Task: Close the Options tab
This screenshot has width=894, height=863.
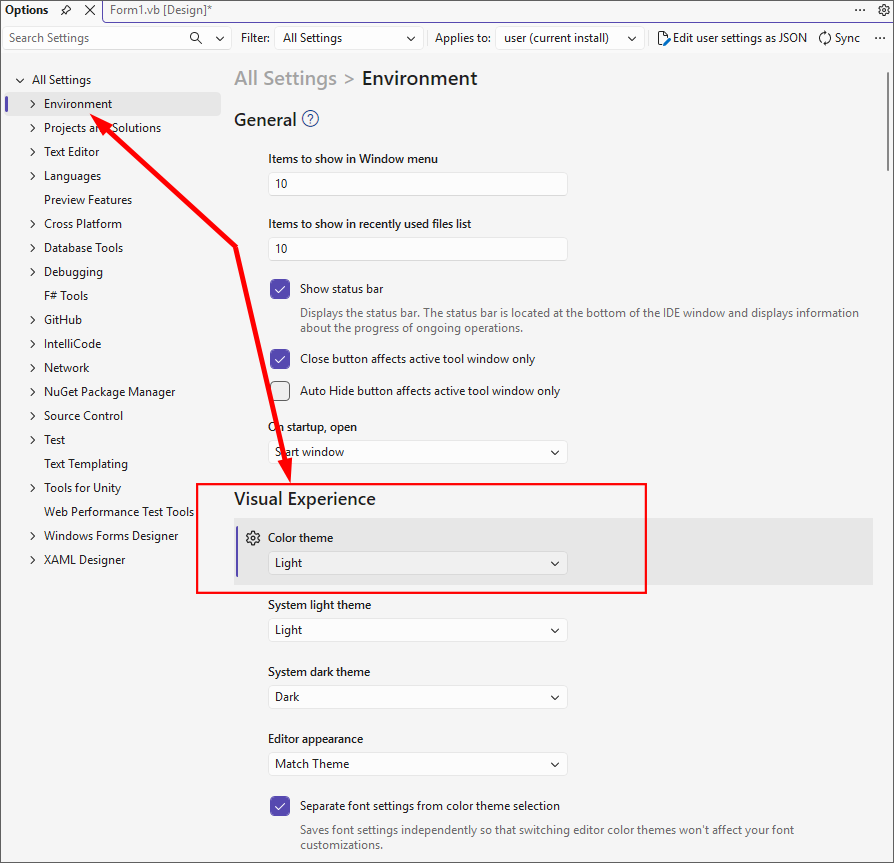Action: pyautogui.click(x=90, y=10)
